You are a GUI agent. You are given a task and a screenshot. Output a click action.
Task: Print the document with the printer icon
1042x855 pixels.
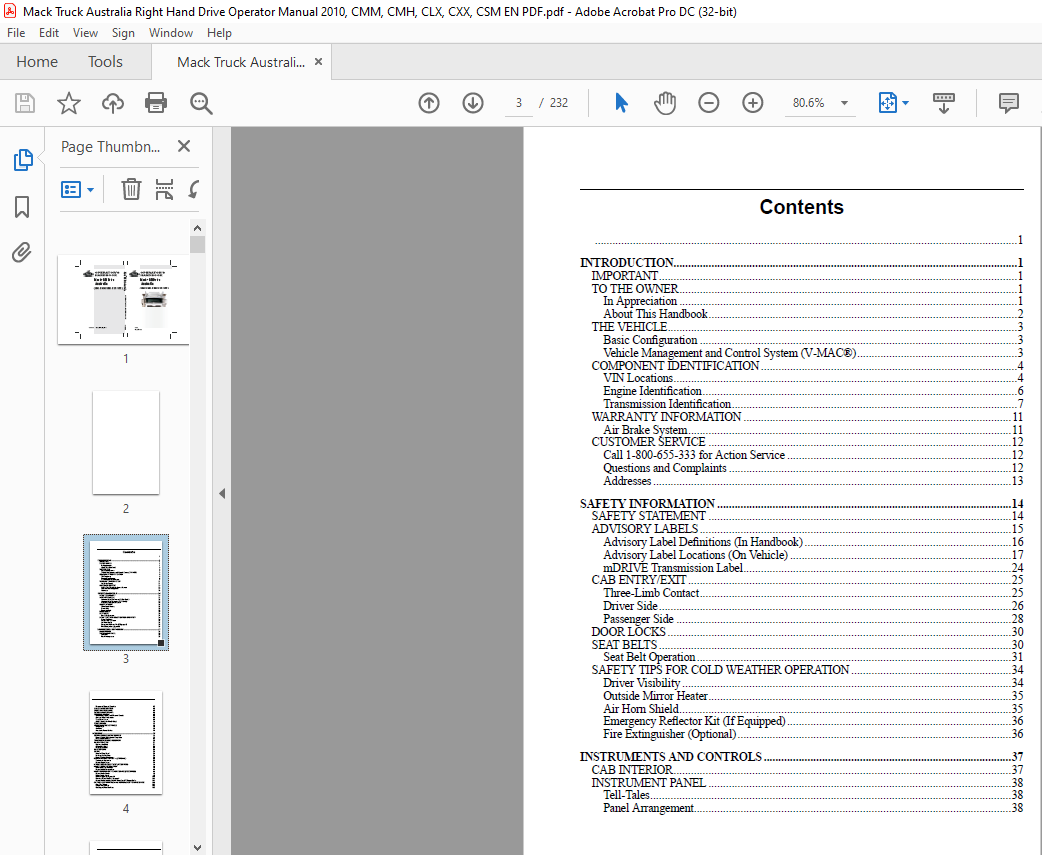point(156,103)
